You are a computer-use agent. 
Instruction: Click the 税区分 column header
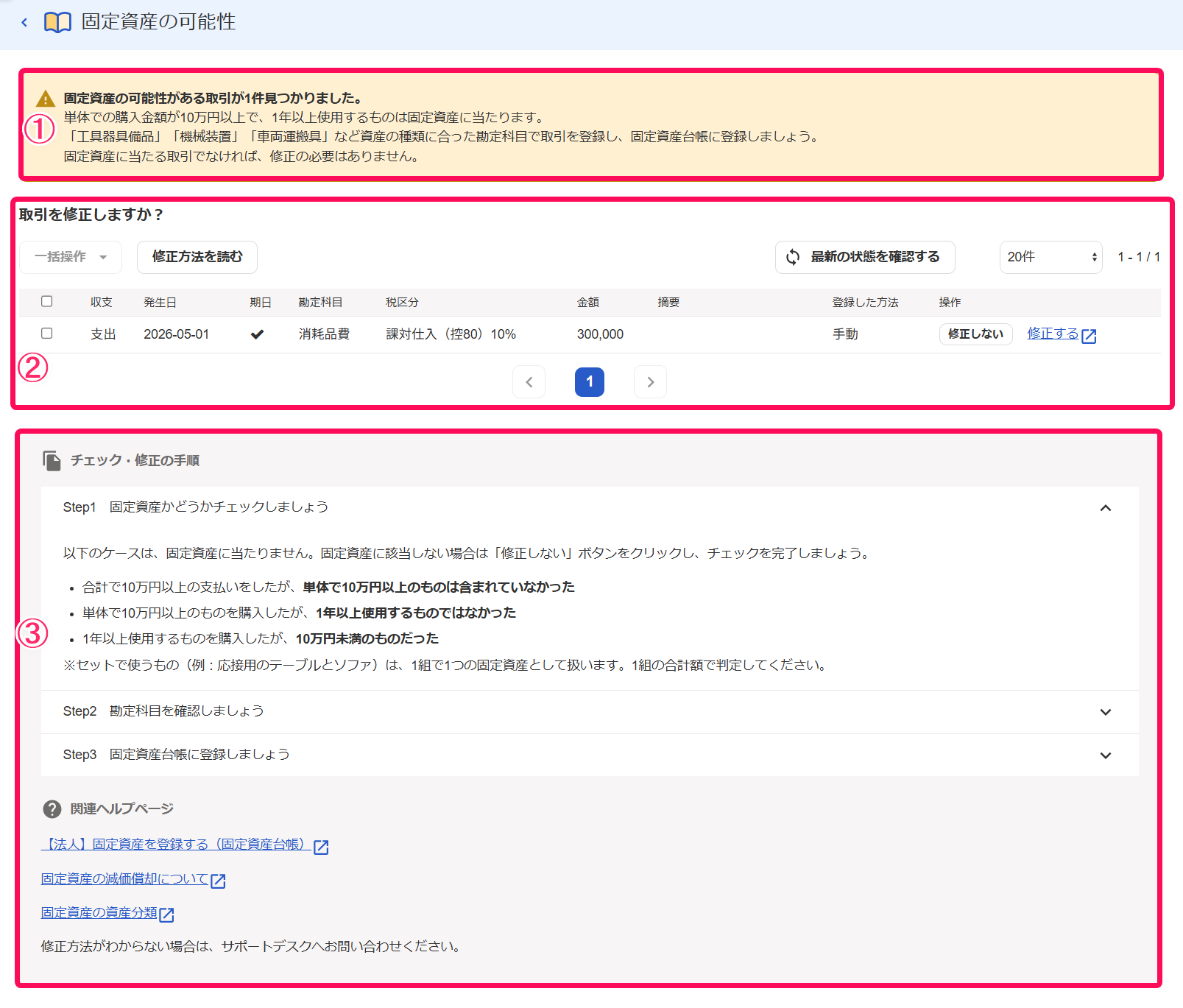click(402, 303)
